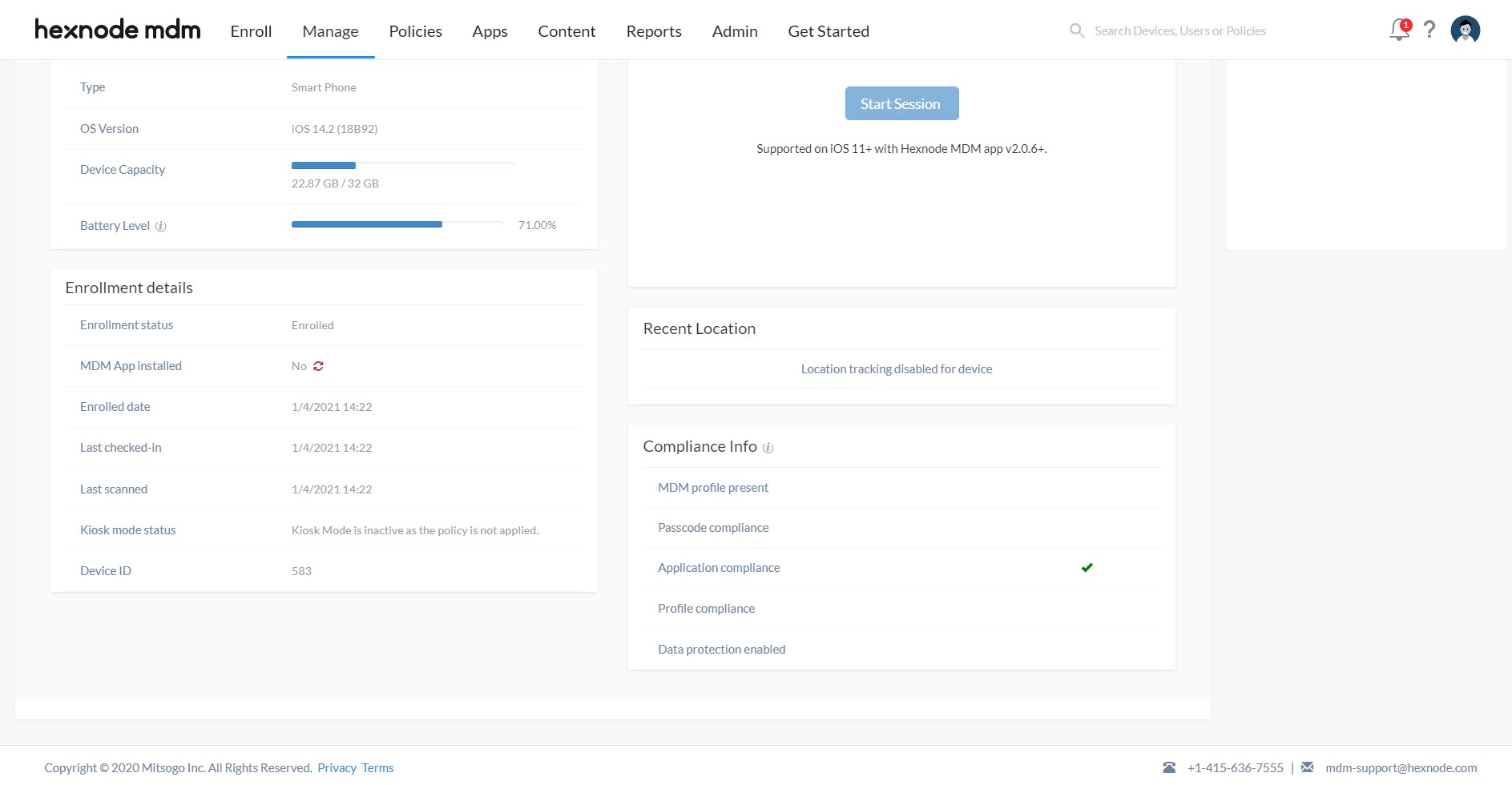
Task: Switch to the Apps tab
Action: tap(490, 31)
